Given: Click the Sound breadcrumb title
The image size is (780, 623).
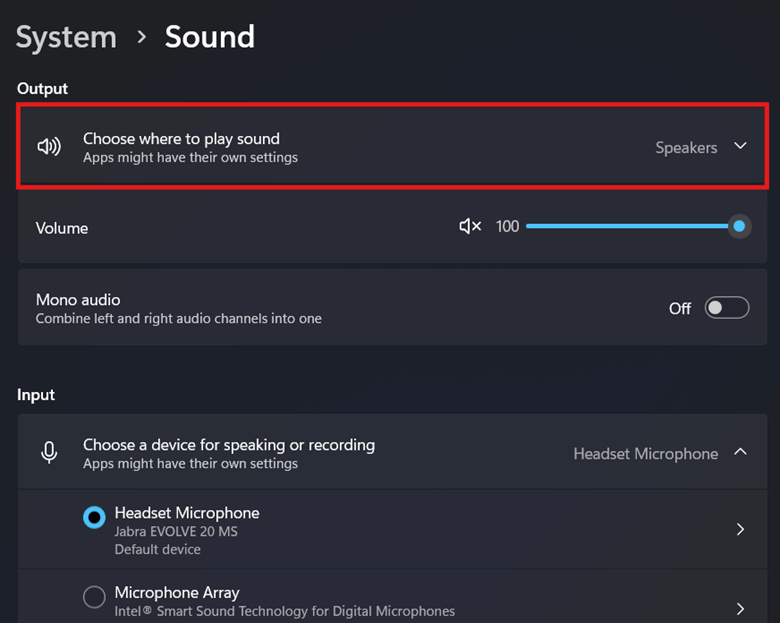Looking at the screenshot, I should [209, 37].
